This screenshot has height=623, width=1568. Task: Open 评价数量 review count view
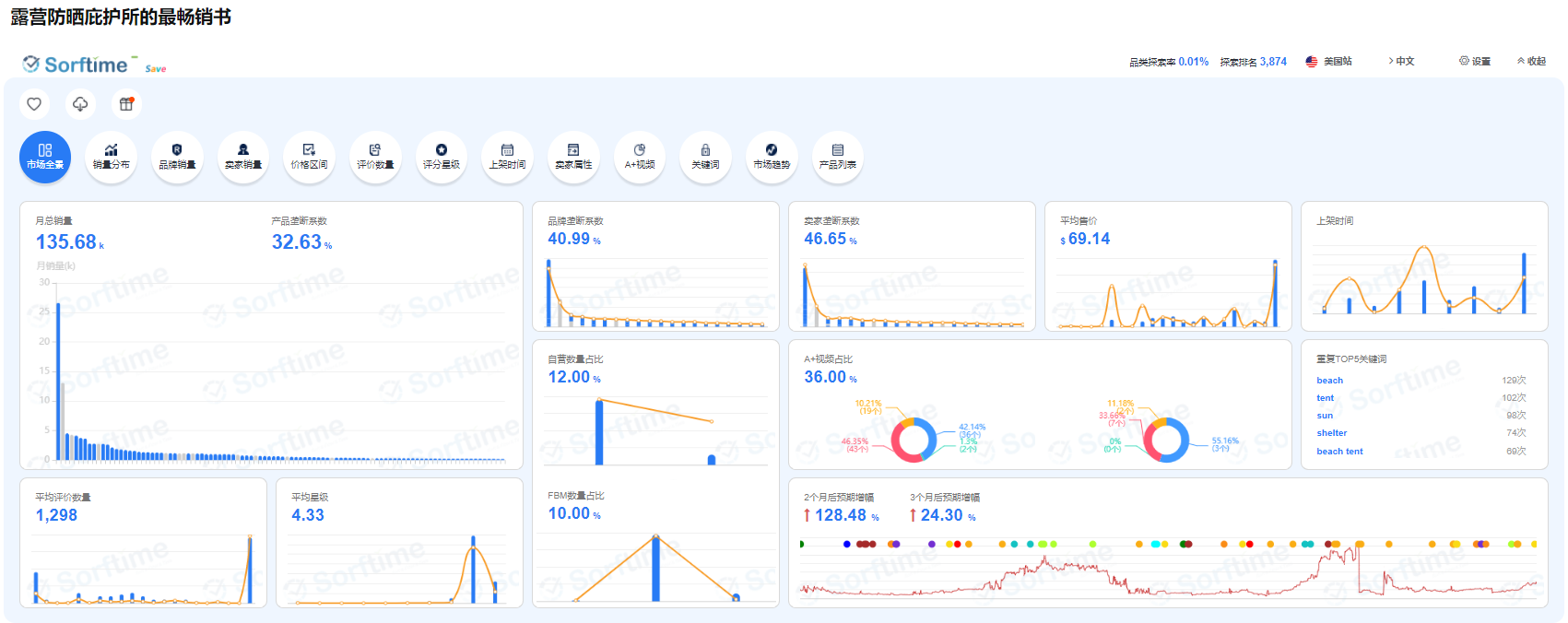pos(375,157)
